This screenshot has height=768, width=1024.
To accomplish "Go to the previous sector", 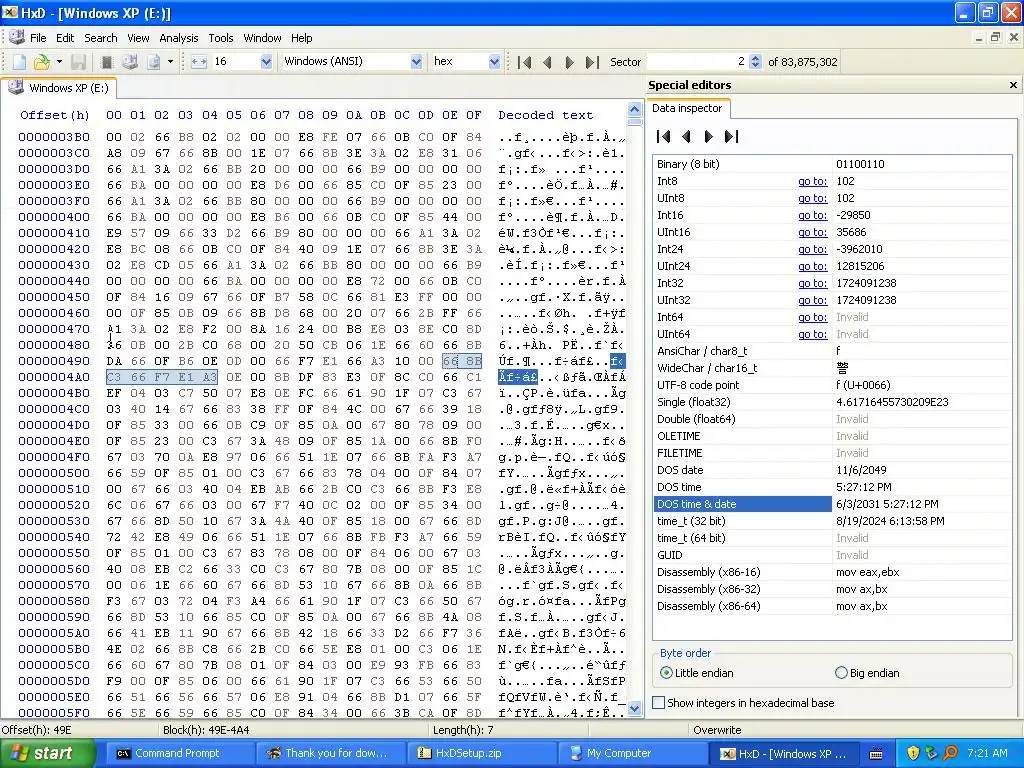I will 547,62.
